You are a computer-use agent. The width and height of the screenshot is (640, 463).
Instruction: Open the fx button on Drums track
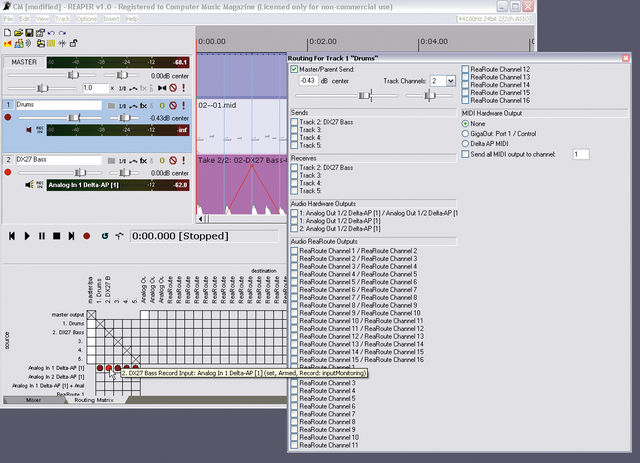coord(143,105)
